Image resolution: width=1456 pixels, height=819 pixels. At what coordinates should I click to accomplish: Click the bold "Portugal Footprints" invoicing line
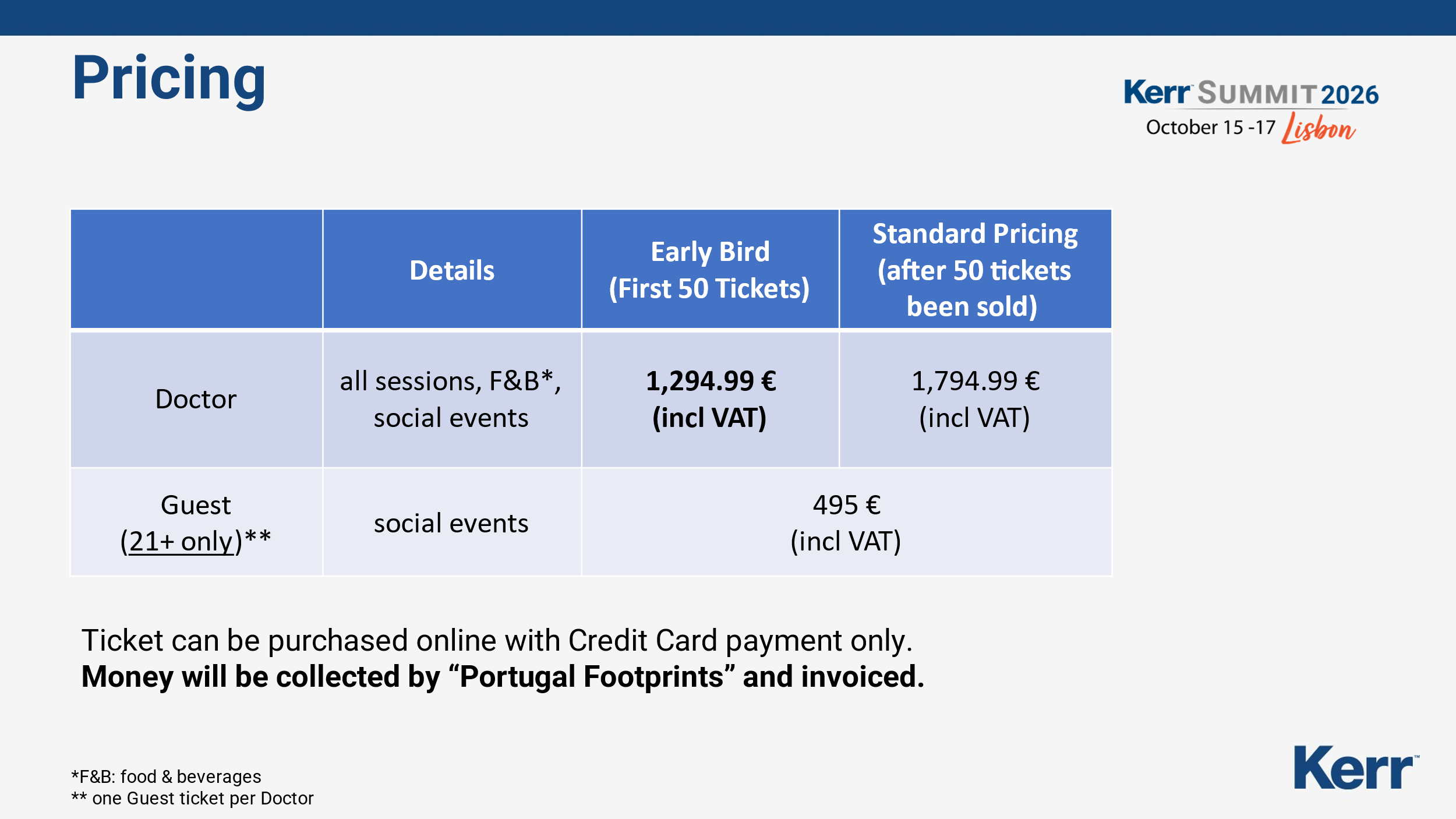502,677
